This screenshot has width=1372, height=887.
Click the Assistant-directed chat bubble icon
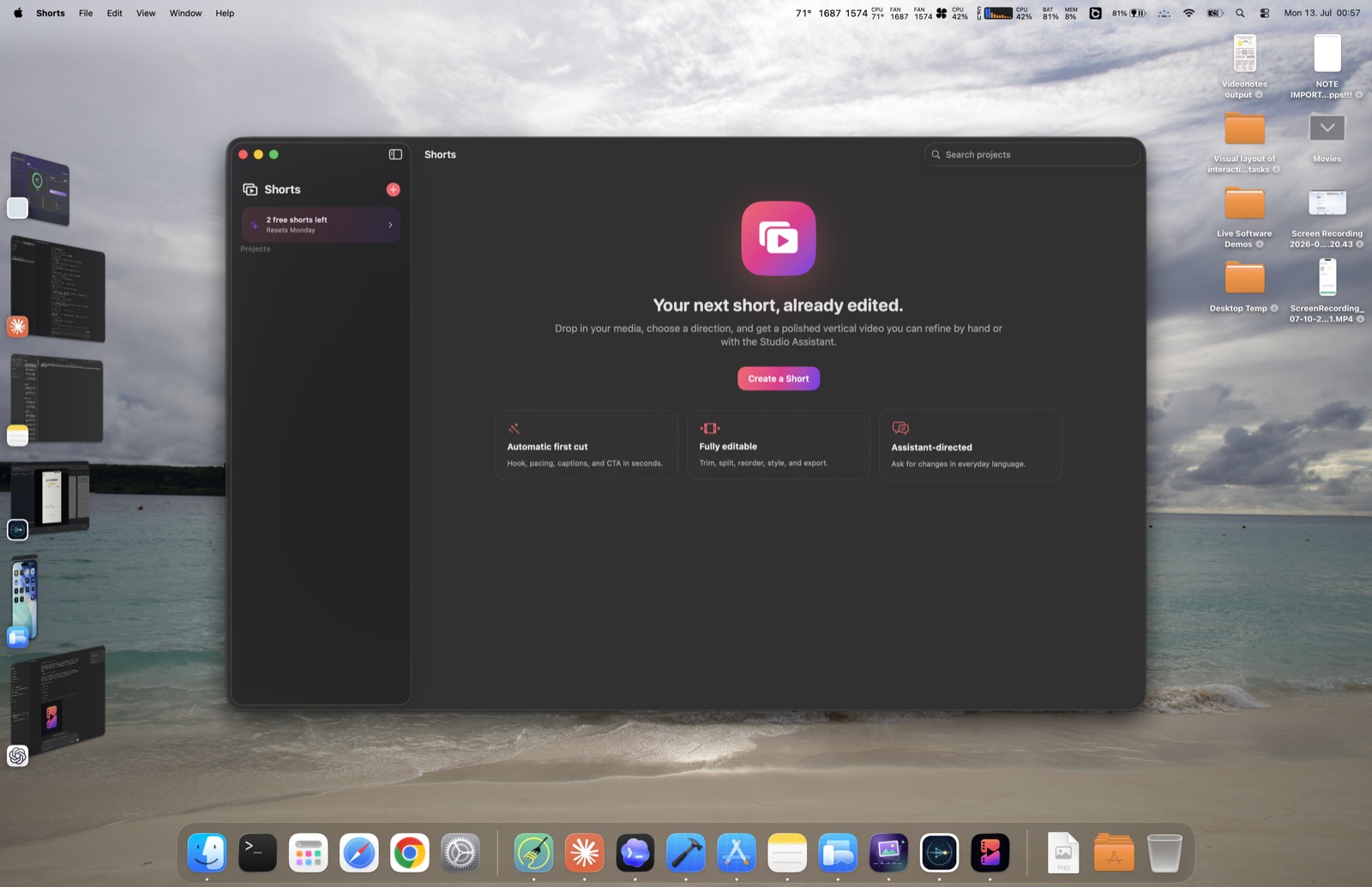[x=900, y=428]
